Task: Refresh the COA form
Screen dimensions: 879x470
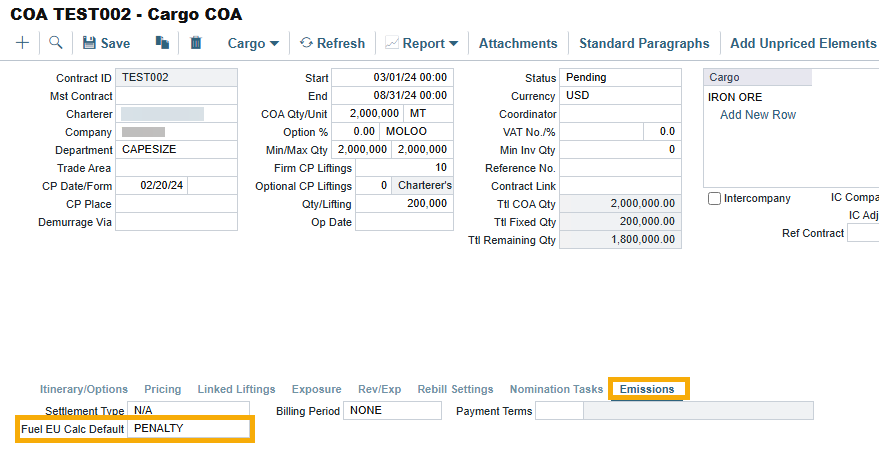Action: click(x=332, y=43)
